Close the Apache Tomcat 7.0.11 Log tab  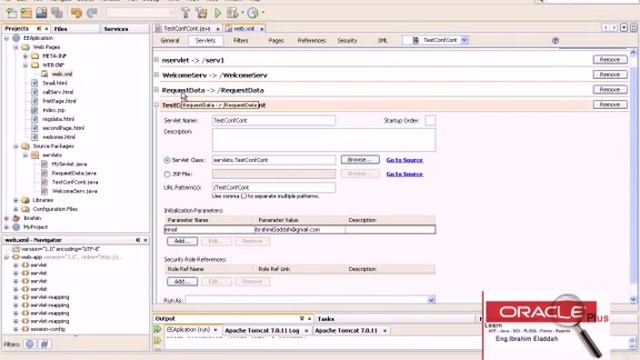pyautogui.click(x=306, y=331)
